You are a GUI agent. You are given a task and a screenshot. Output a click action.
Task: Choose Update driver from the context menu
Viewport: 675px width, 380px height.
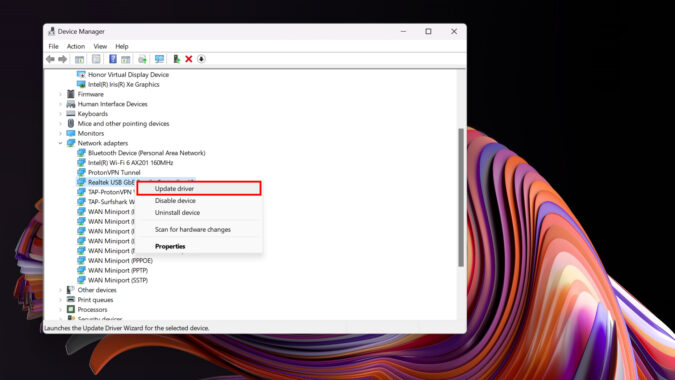click(199, 188)
